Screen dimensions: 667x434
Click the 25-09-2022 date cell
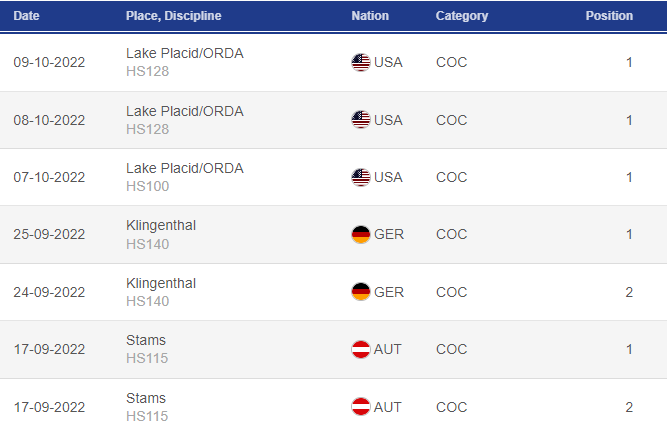point(49,234)
